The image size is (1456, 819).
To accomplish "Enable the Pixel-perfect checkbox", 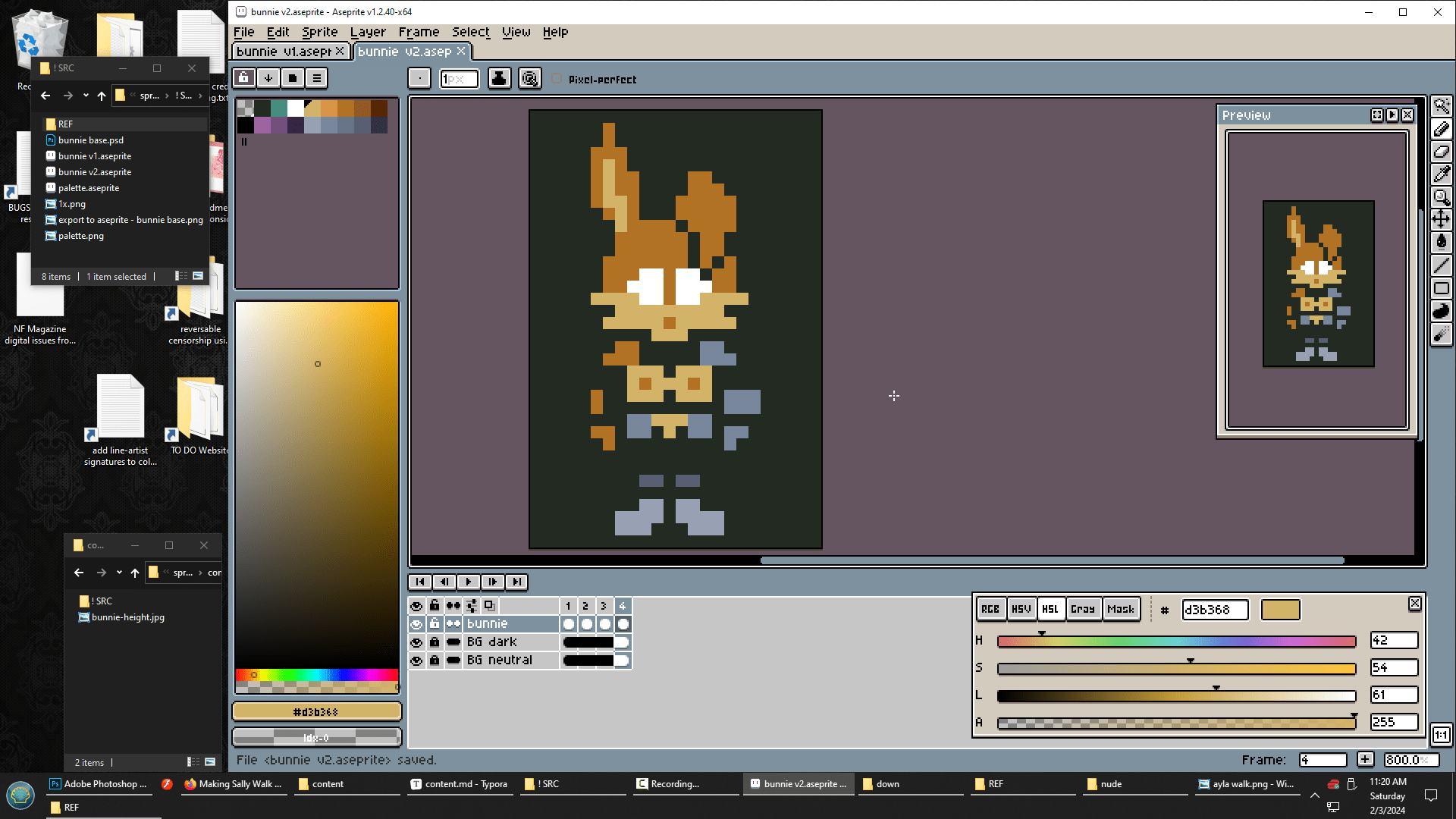I will click(x=557, y=79).
